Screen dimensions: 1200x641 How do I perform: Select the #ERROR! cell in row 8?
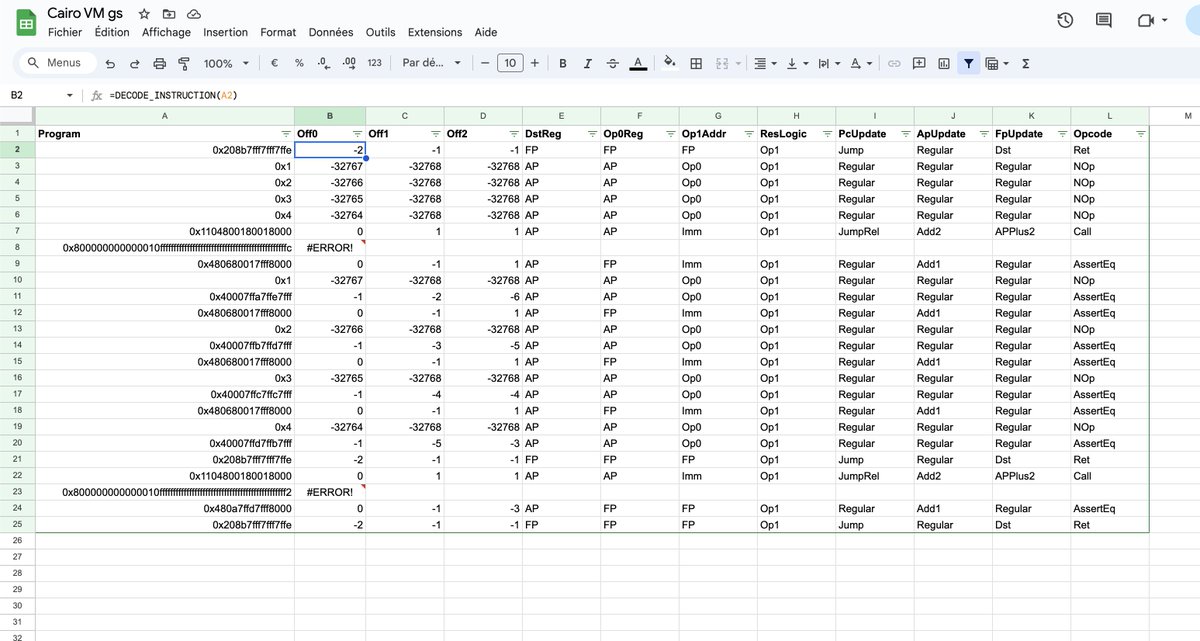pos(330,247)
